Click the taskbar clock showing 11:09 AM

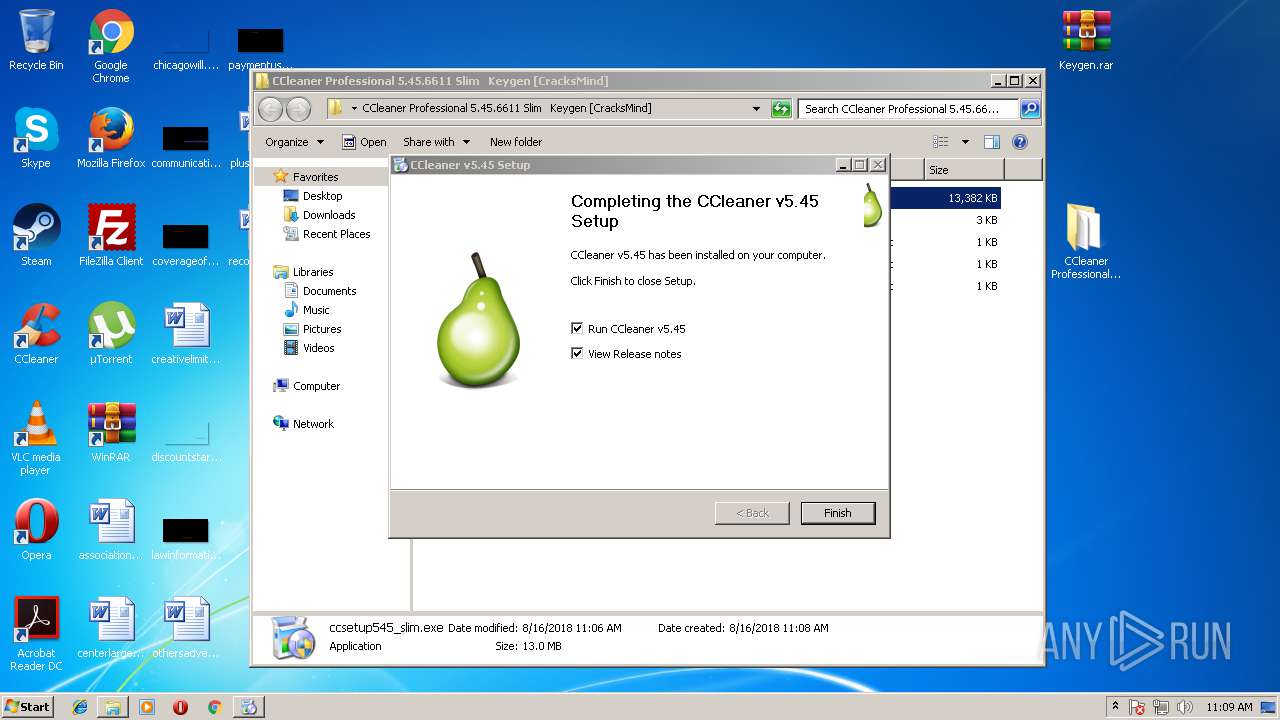tap(1229, 707)
